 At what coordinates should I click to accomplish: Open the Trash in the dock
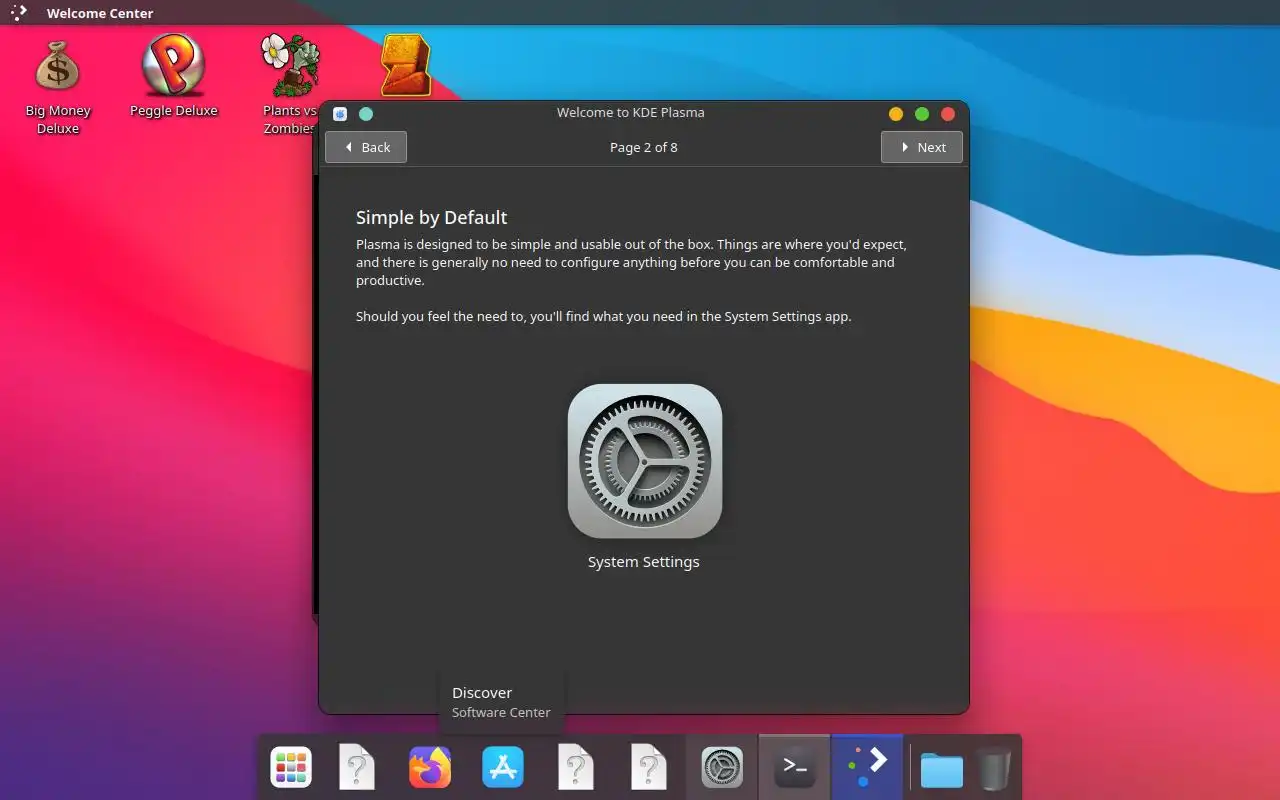tap(993, 769)
